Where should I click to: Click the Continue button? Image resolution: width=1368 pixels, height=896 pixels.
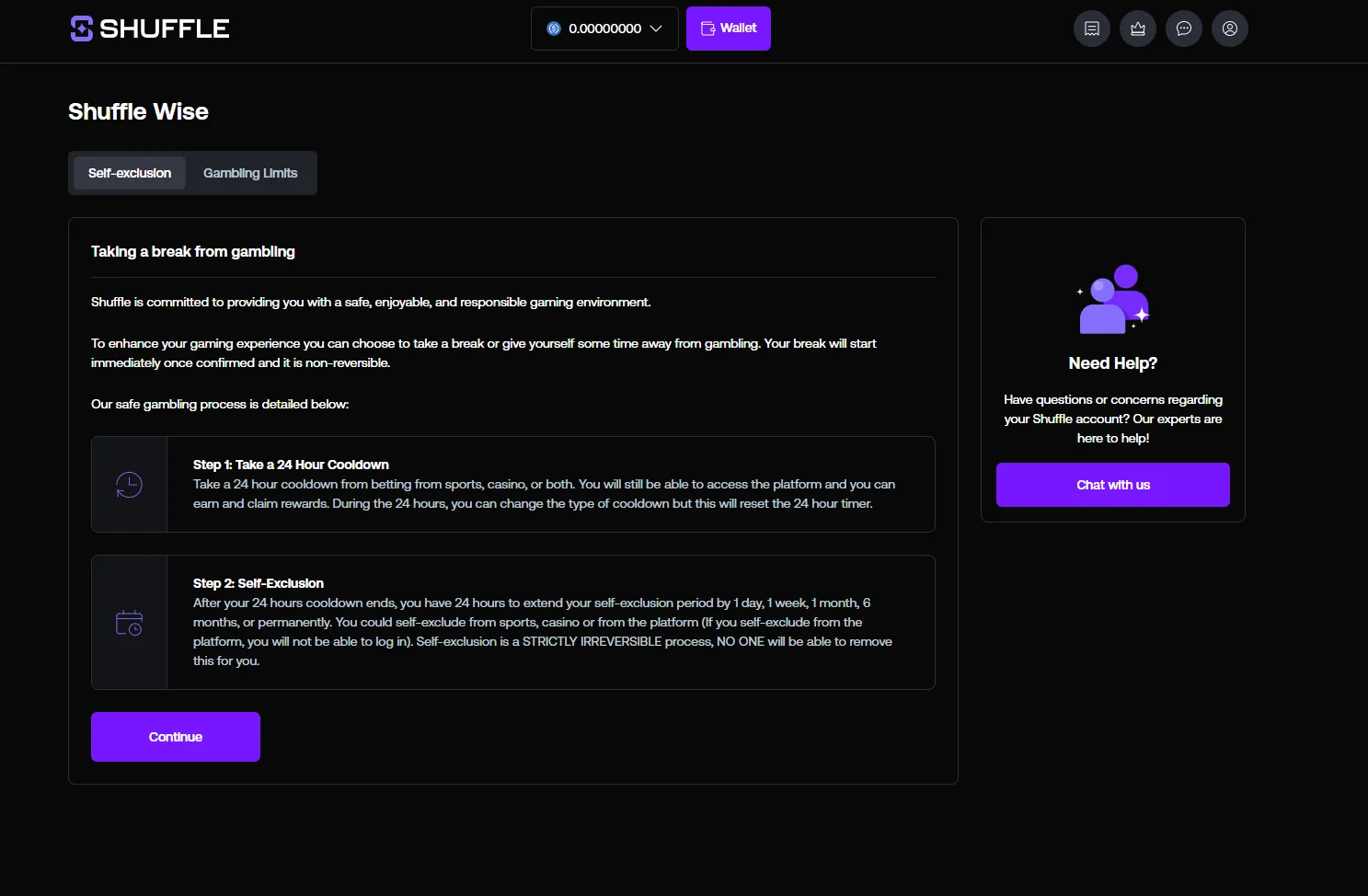176,737
